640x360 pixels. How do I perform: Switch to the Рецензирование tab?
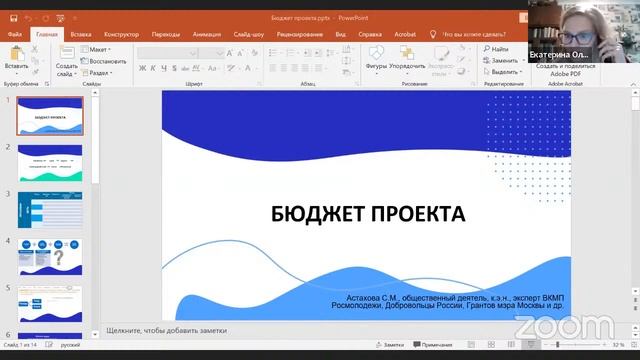click(x=300, y=34)
